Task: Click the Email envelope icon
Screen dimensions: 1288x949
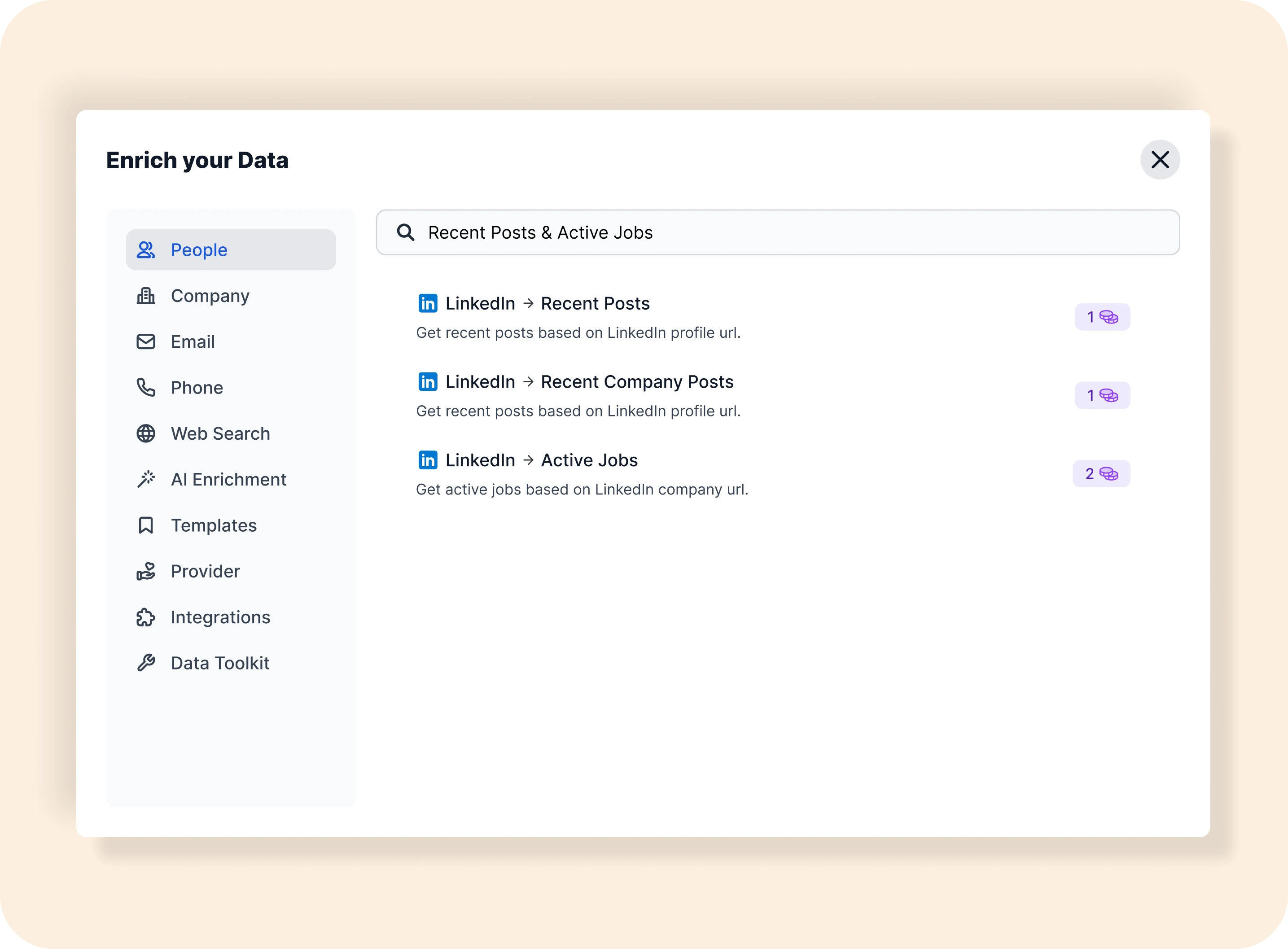Action: tap(146, 342)
